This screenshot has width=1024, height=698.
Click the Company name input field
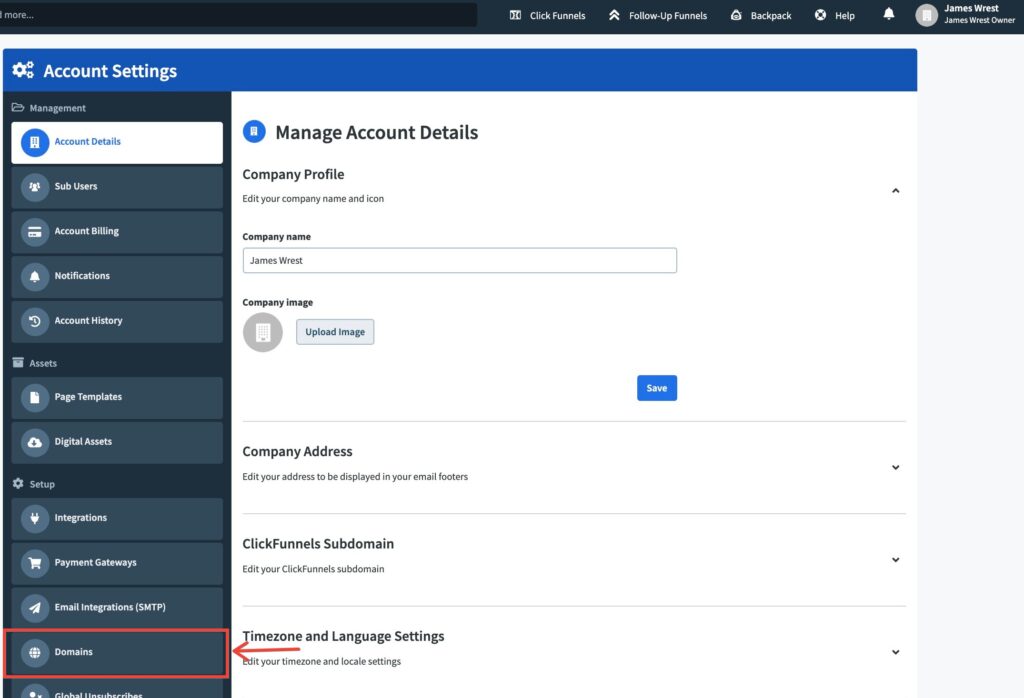[459, 260]
